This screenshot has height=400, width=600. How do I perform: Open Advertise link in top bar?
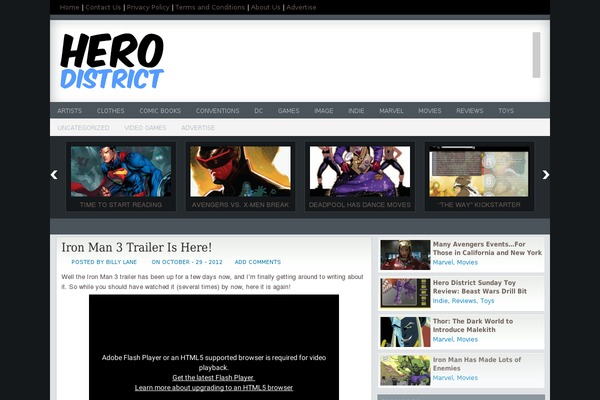[301, 7]
